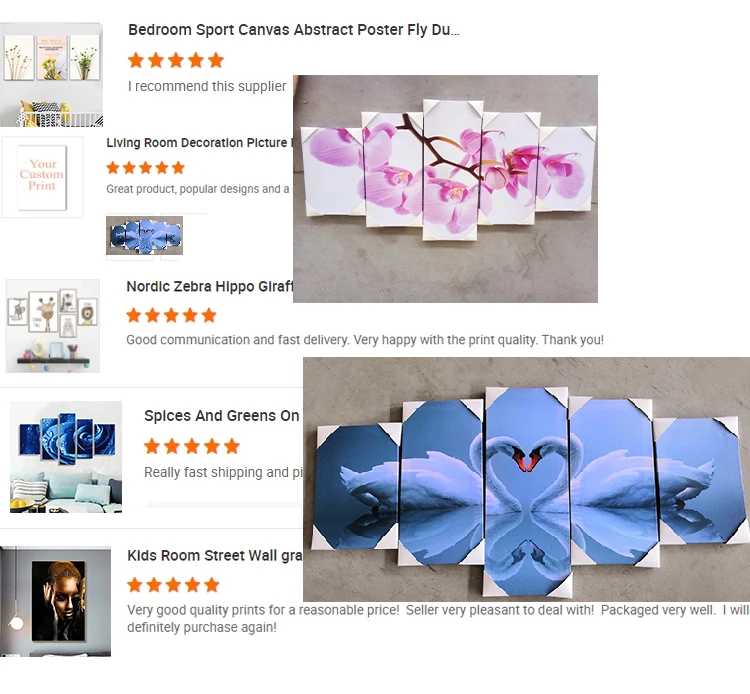Open the Living Room Decoration Picture listing
750x694 pixels.
coord(199,143)
